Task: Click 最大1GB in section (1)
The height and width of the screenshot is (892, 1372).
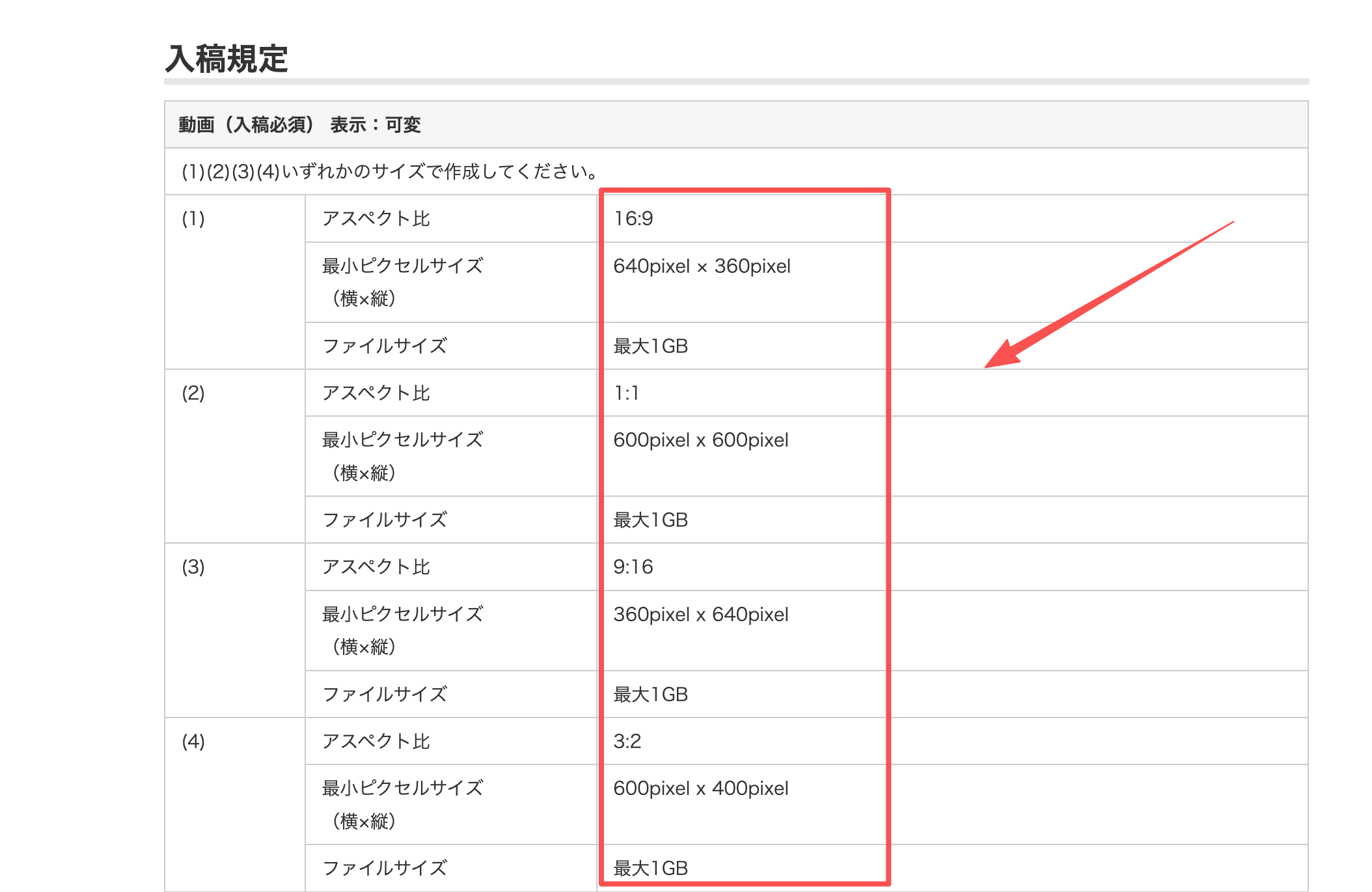Action: pos(651,346)
